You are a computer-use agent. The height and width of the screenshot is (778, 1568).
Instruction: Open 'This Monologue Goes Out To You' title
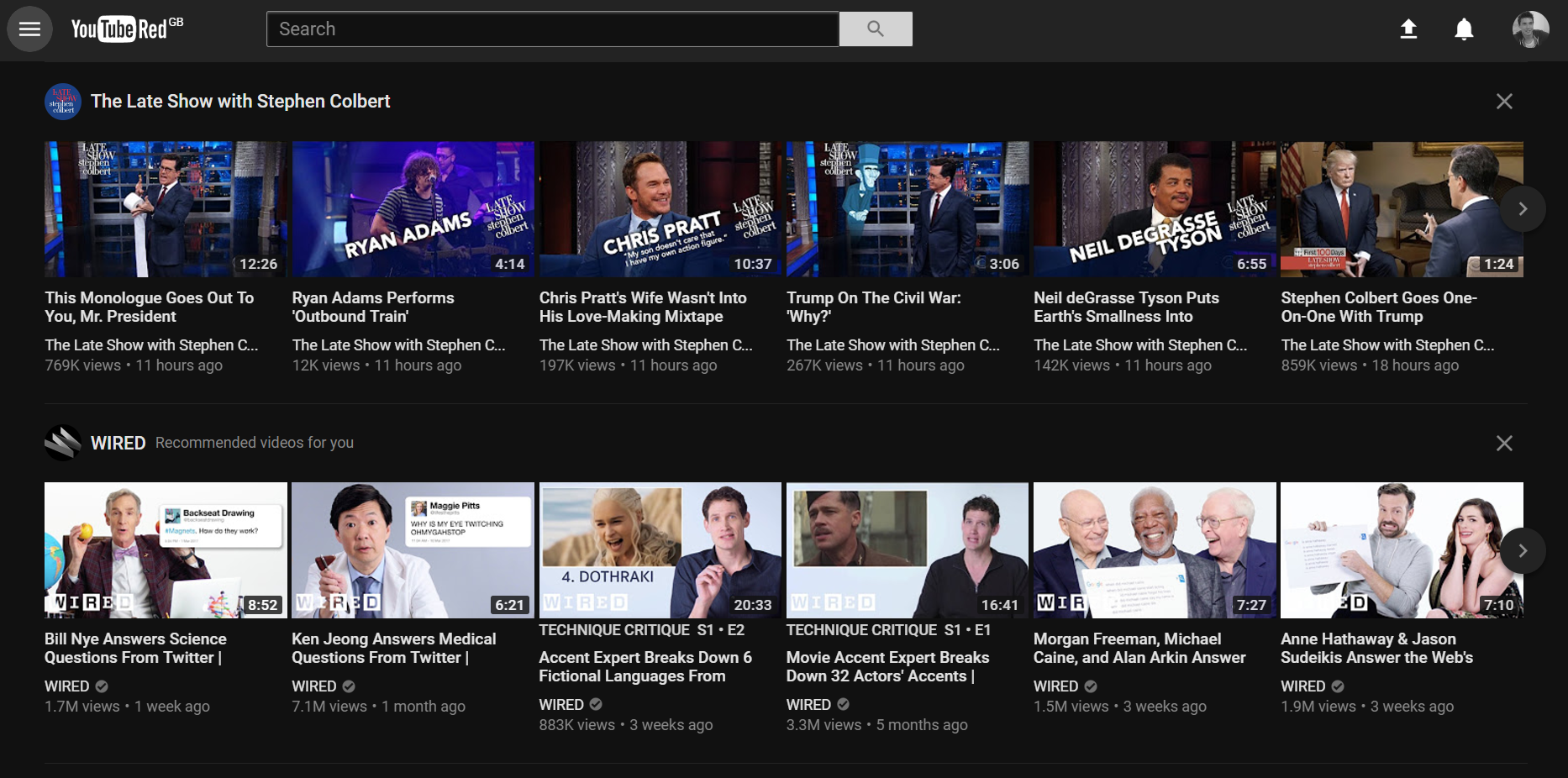point(150,308)
